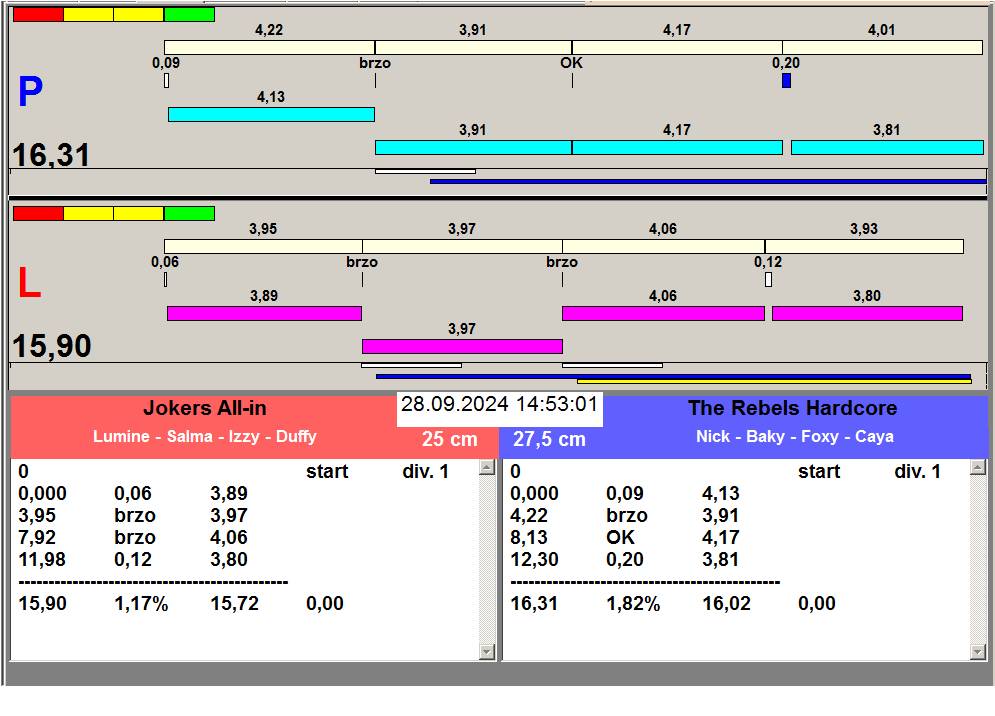Click The Rebels Hardcore team name header

pyautogui.click(x=792, y=408)
